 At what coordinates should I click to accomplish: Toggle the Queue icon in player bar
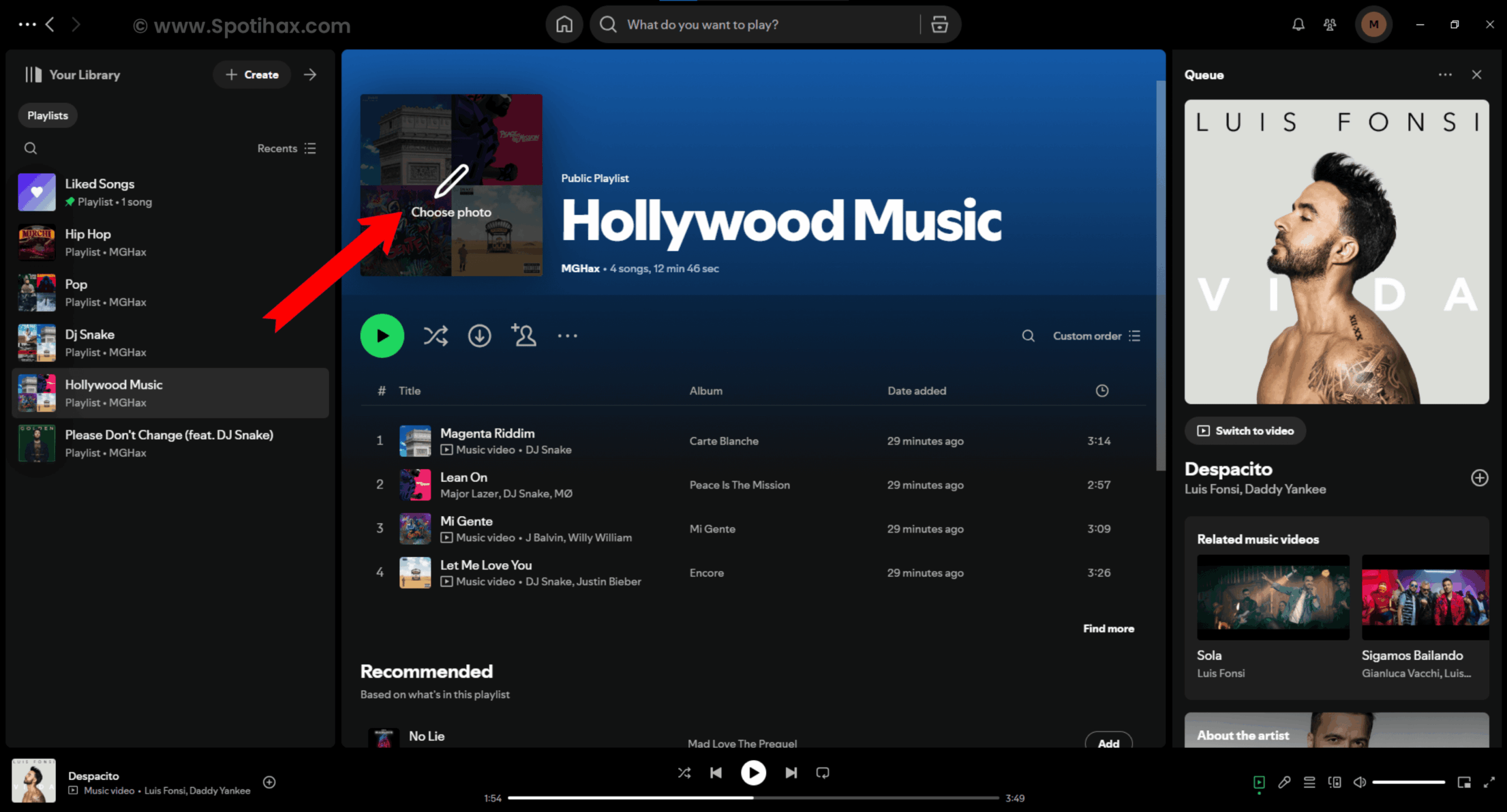(x=1309, y=782)
